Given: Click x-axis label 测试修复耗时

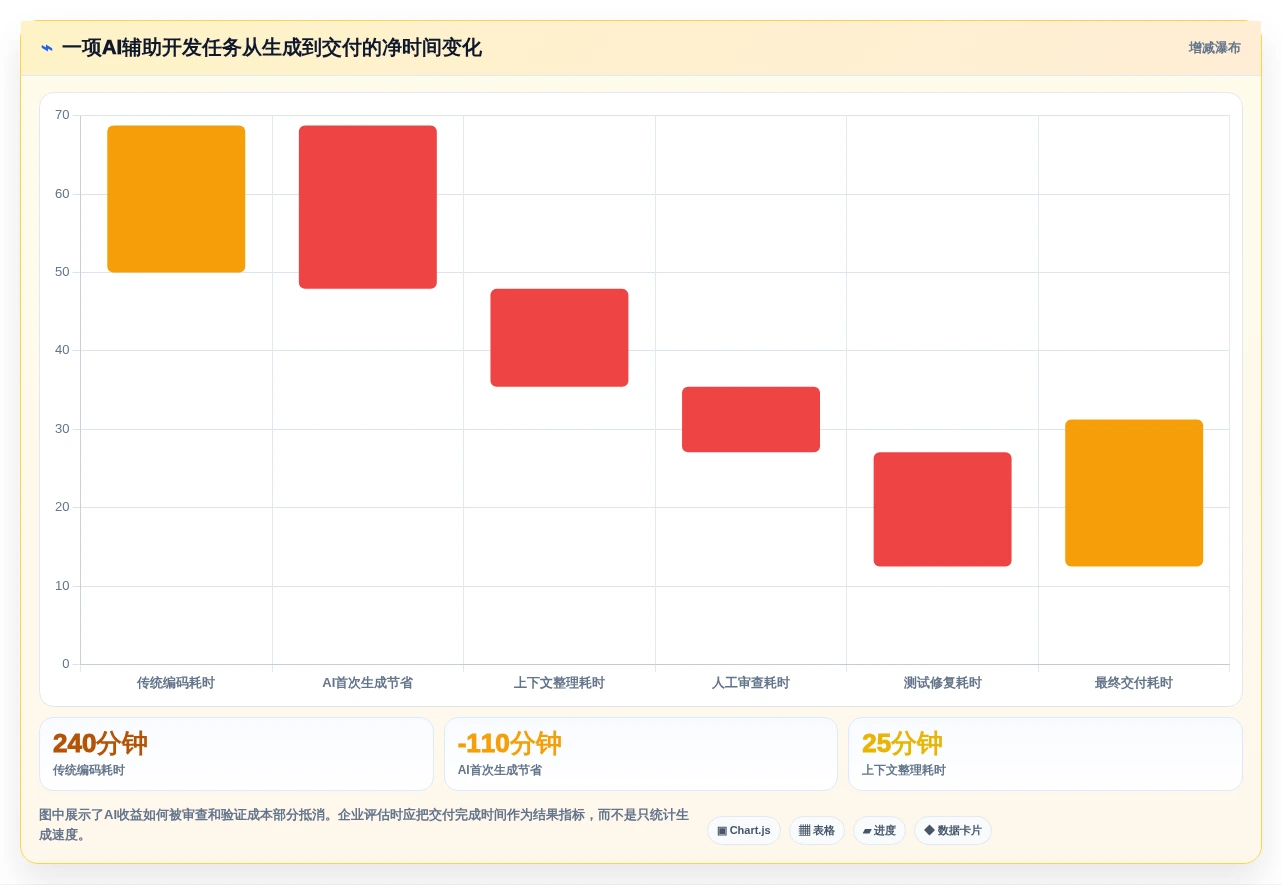Looking at the screenshot, I should tap(942, 683).
